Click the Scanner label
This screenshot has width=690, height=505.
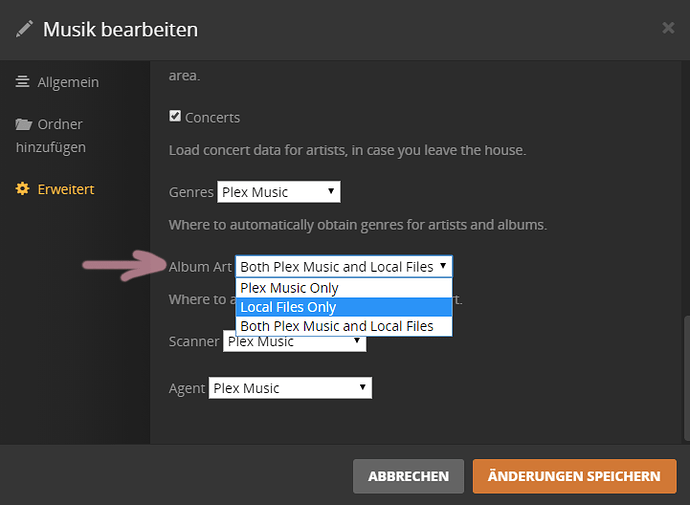click(x=194, y=341)
